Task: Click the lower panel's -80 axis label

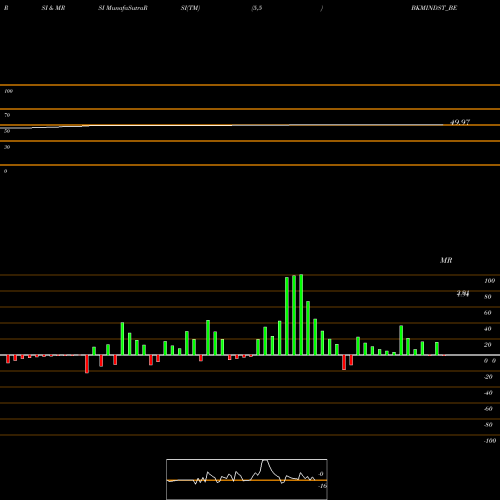Action: point(488,425)
